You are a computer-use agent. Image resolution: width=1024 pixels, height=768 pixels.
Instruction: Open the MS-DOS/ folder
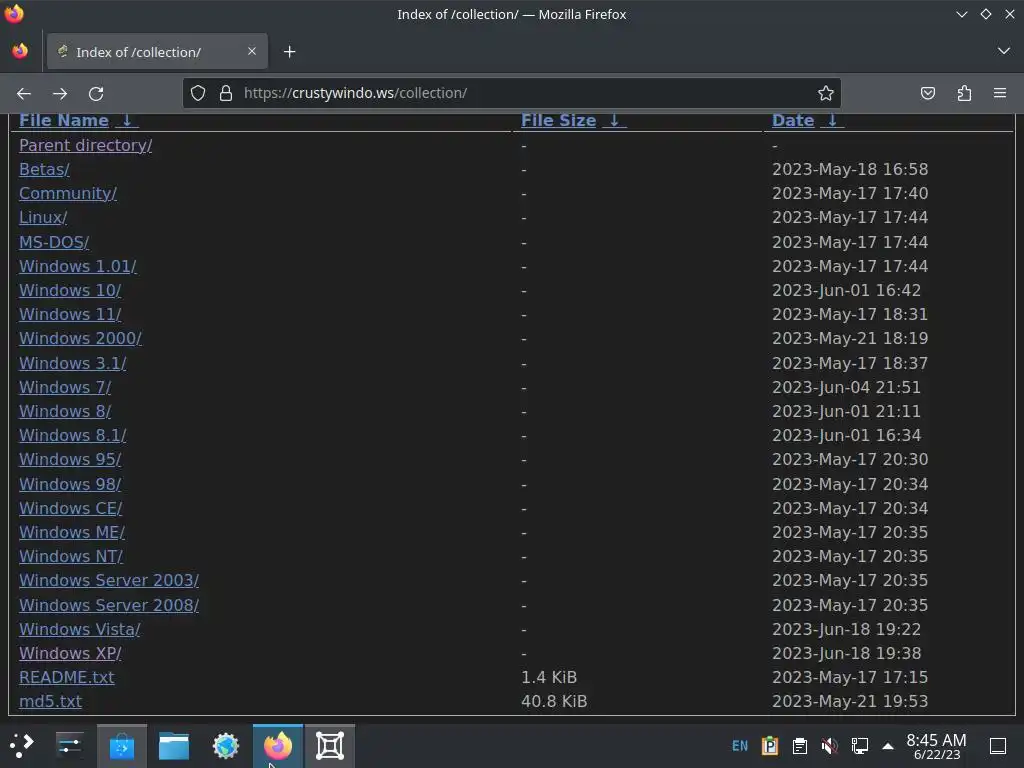coord(54,242)
